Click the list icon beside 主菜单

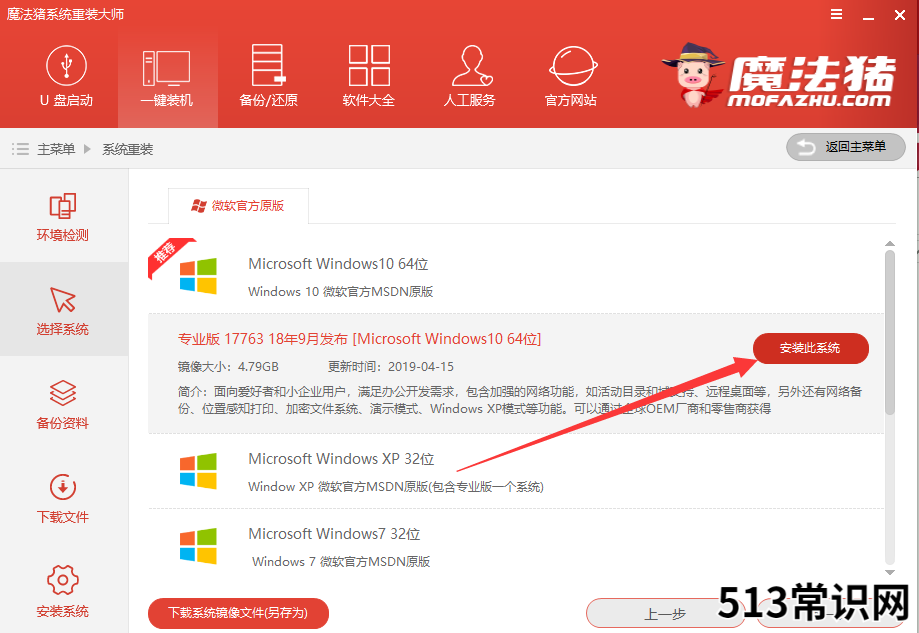click(x=20, y=149)
